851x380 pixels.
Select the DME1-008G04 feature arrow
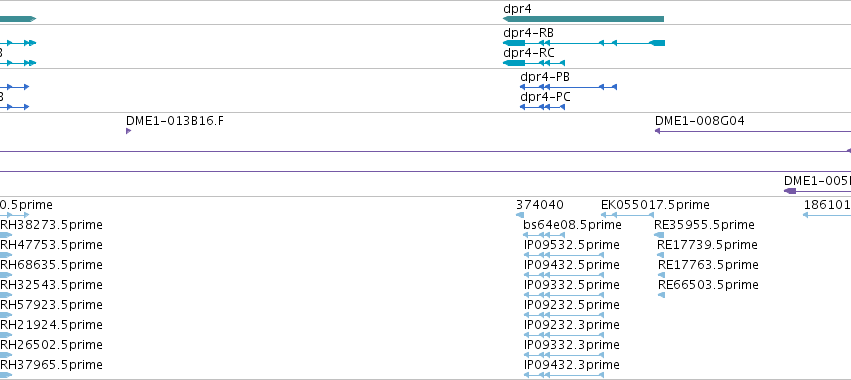(x=753, y=131)
